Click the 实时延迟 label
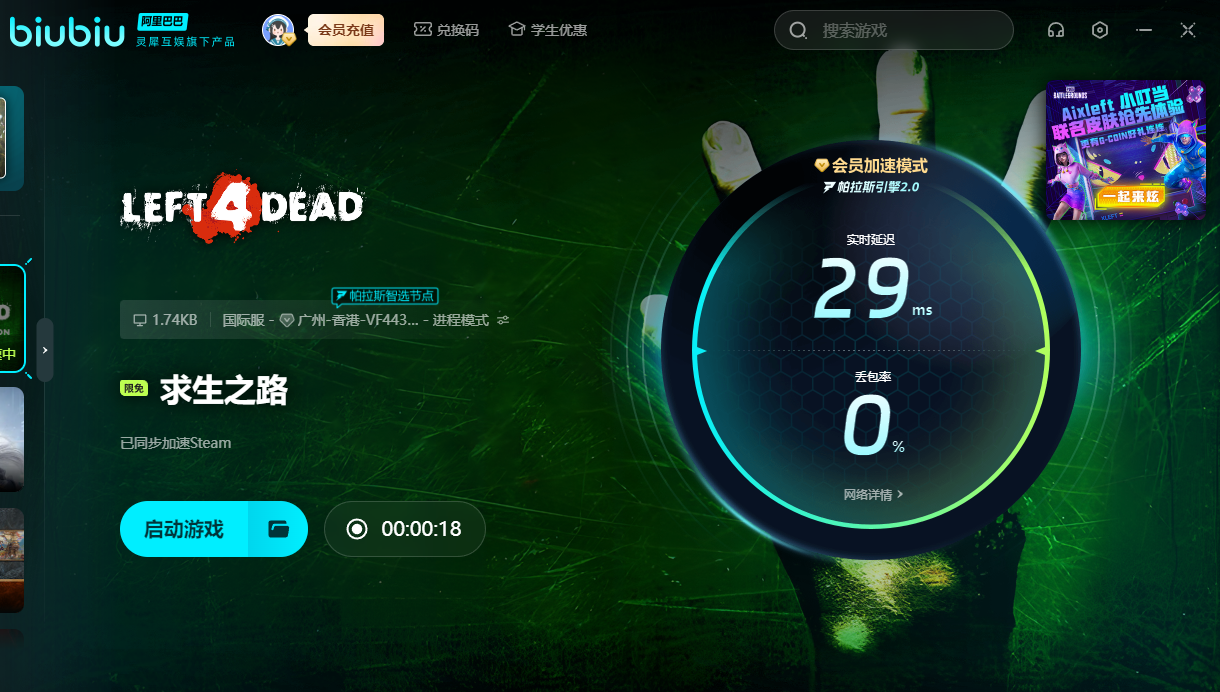The width and height of the screenshot is (1220, 692). [871, 240]
